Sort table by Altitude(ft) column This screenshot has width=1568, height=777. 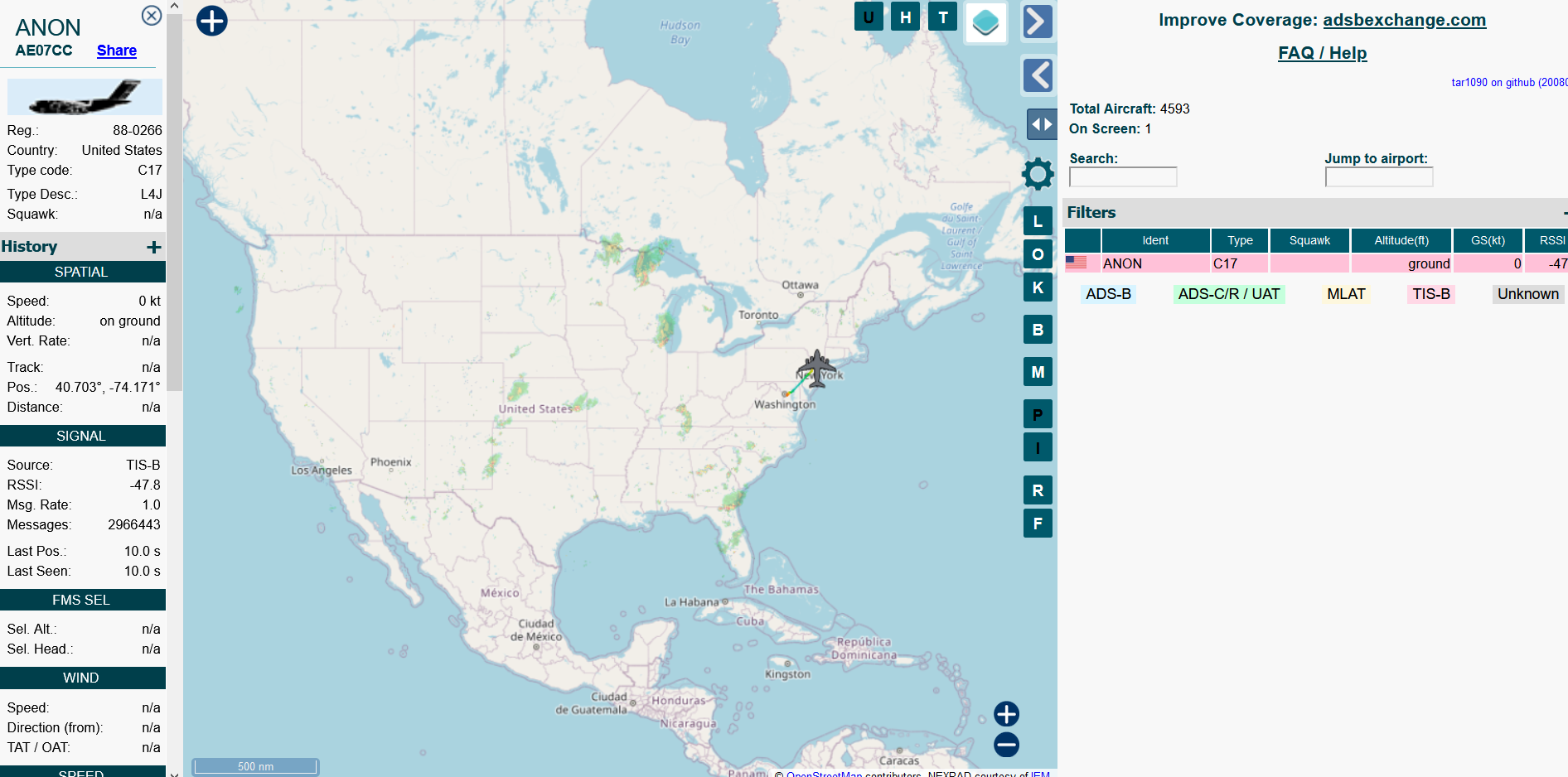point(1401,240)
